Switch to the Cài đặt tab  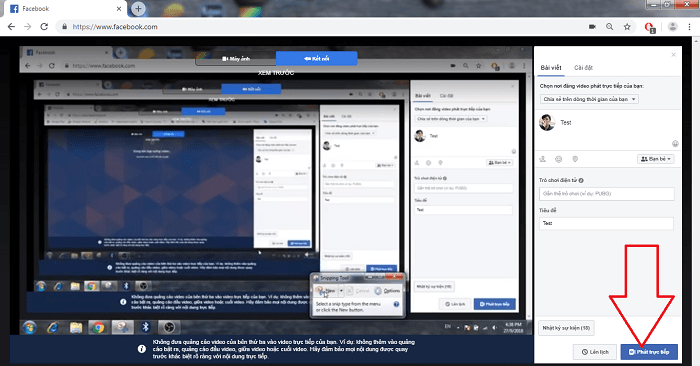(583, 68)
